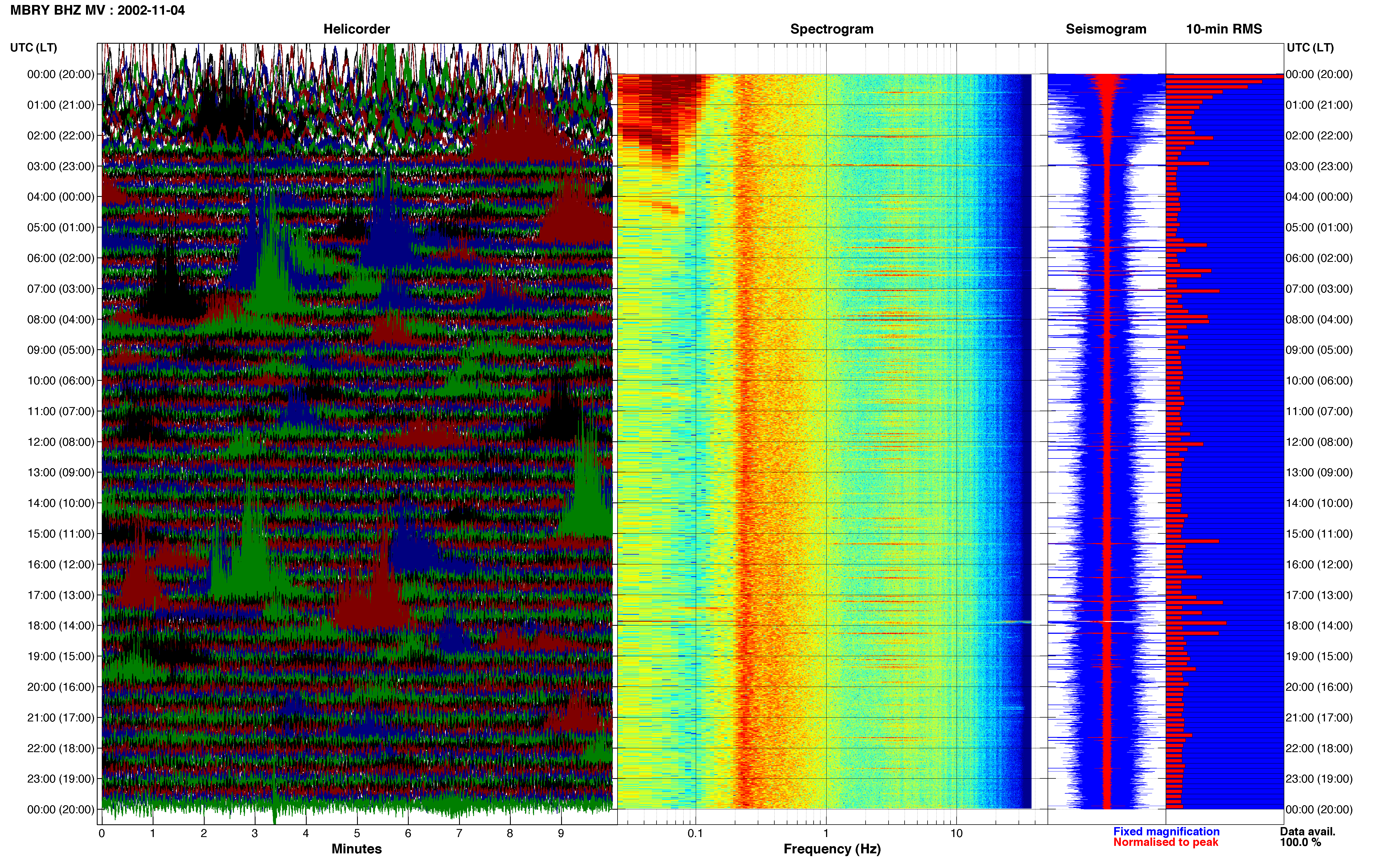Click the "3" tick on the Minutes axis
This screenshot has width=1388, height=868.
255,833
